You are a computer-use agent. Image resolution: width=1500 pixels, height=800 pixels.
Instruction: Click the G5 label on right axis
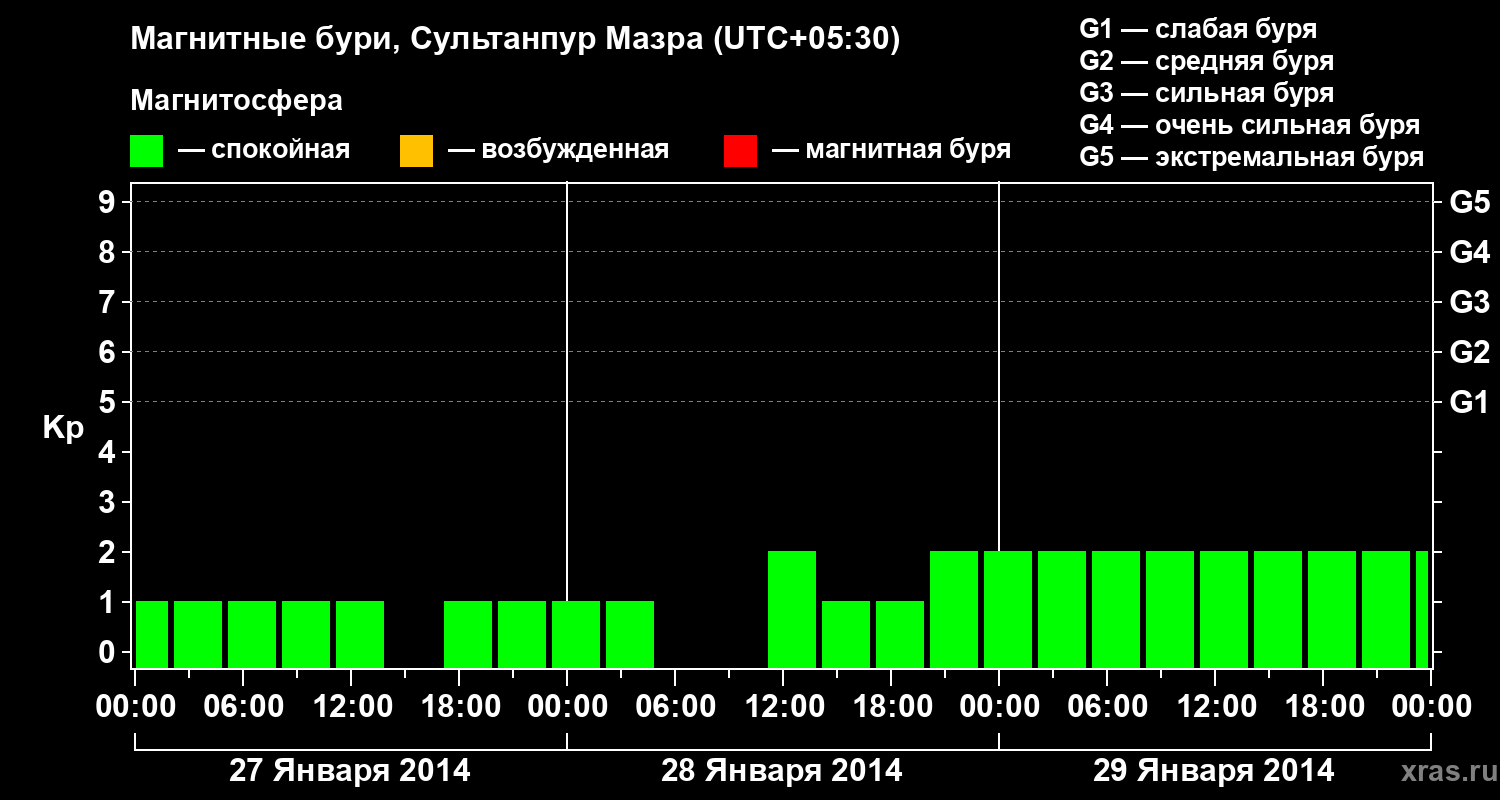[x=1470, y=203]
